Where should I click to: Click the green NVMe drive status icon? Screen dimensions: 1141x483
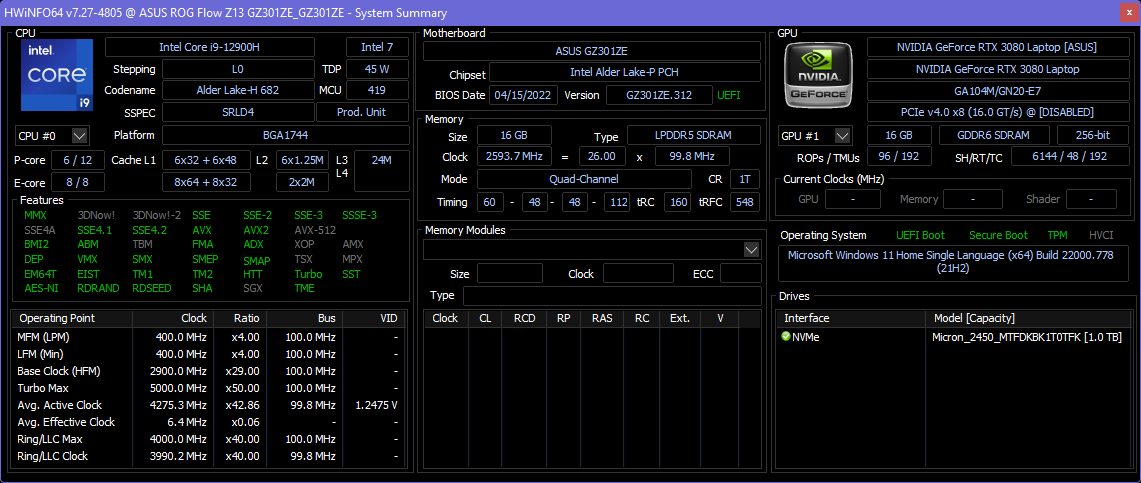(786, 337)
